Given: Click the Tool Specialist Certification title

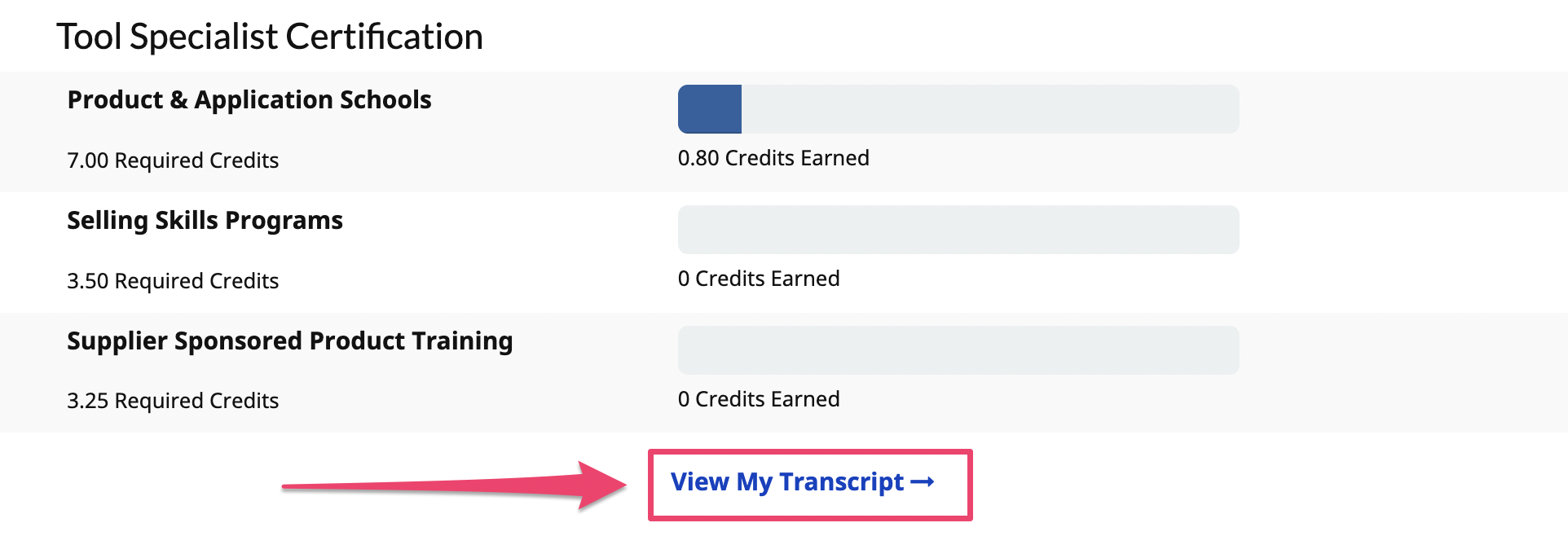Looking at the screenshot, I should (270, 37).
